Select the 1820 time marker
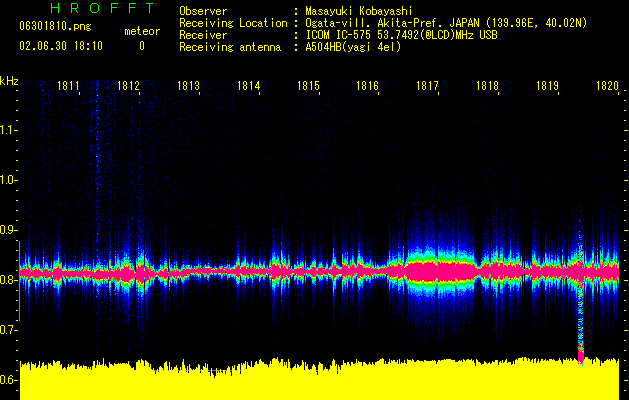The image size is (629, 400). point(607,87)
